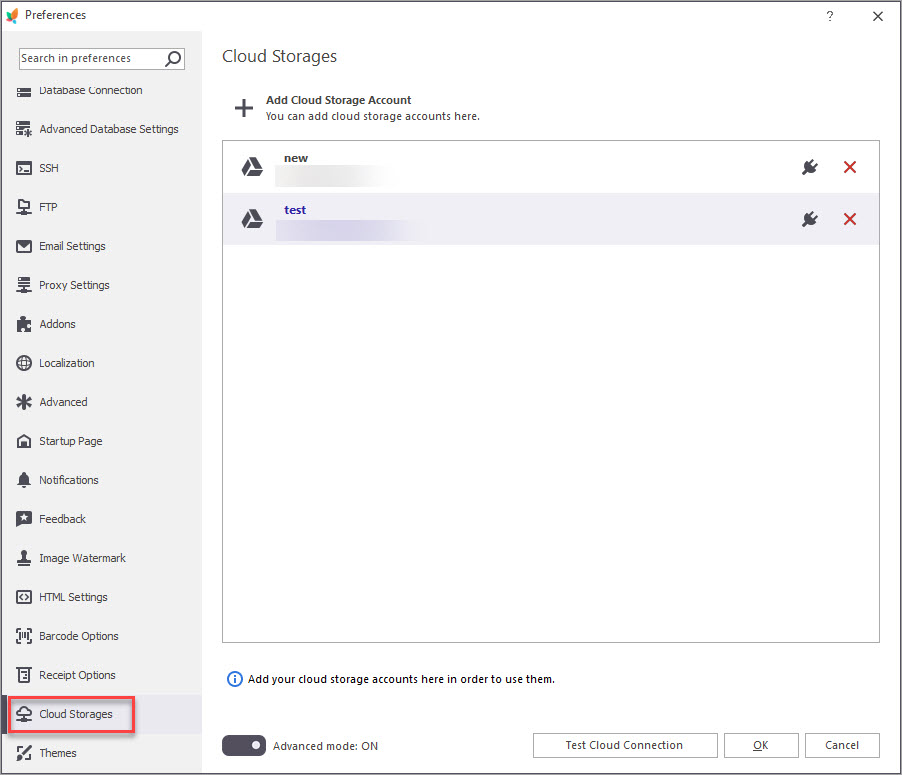
Task: Close the Preferences window
Action: [877, 16]
